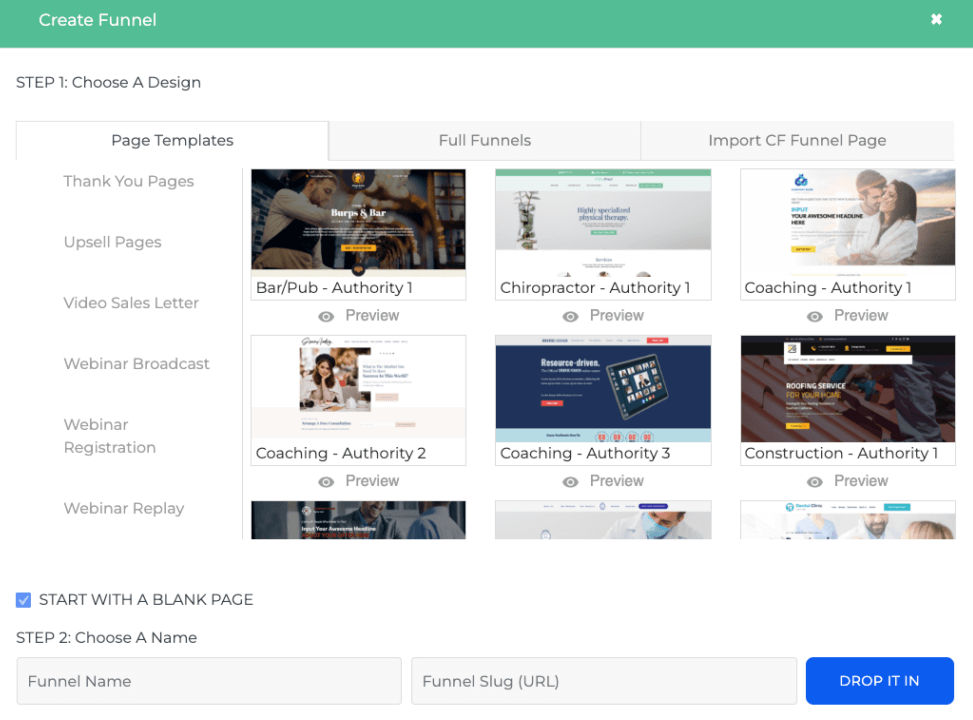Open preview for Bar/Pub - Authority 1 template

click(358, 315)
